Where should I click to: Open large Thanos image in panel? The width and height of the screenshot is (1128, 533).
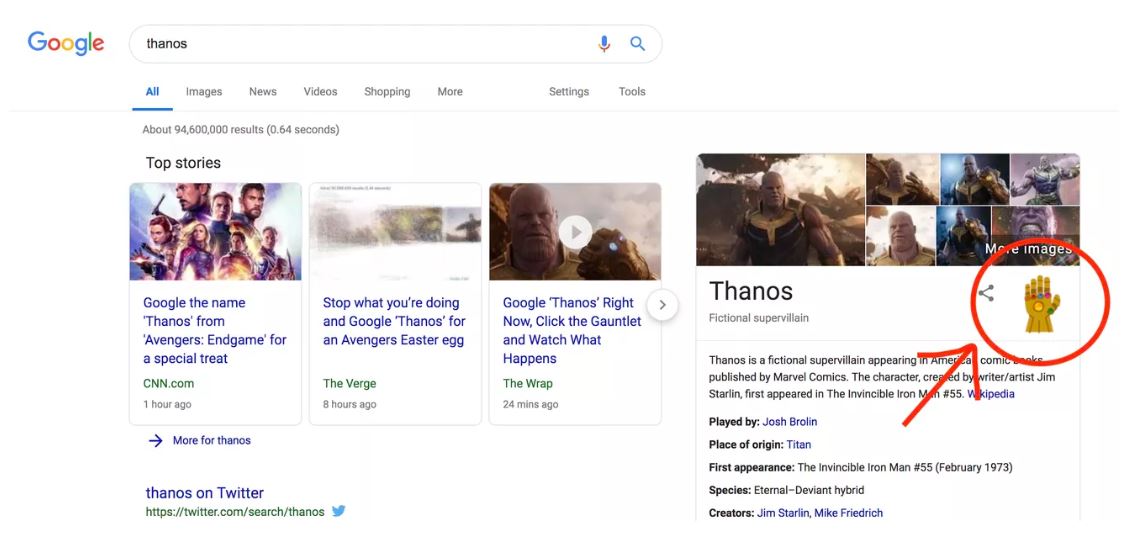780,209
